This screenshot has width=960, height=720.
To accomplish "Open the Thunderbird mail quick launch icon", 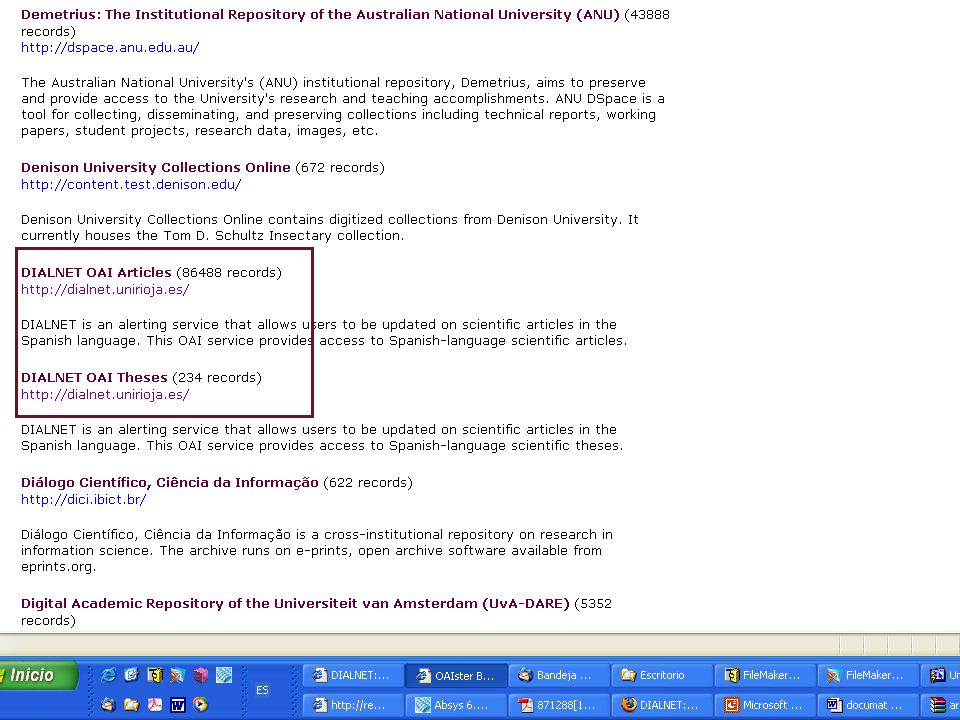I will [x=108, y=704].
